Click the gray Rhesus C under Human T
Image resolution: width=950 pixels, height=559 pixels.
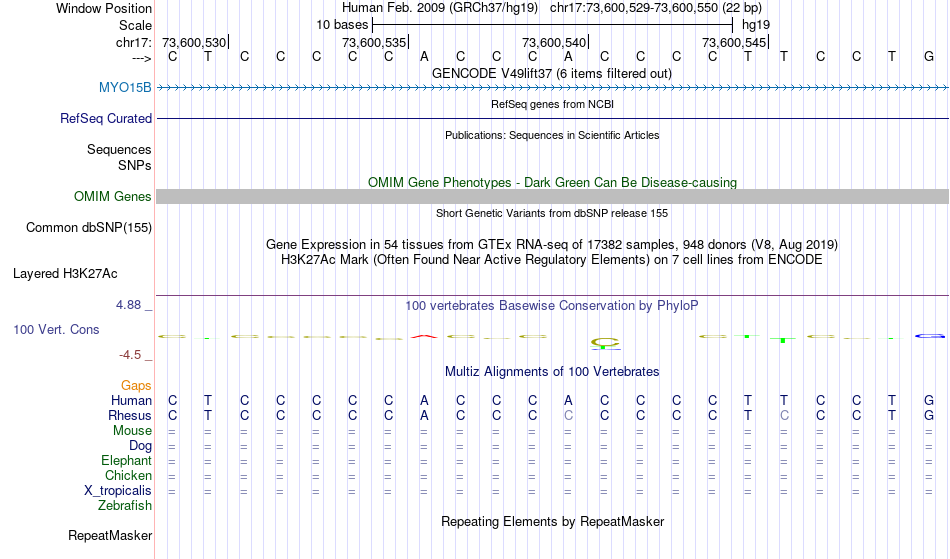pyautogui.click(x=784, y=415)
